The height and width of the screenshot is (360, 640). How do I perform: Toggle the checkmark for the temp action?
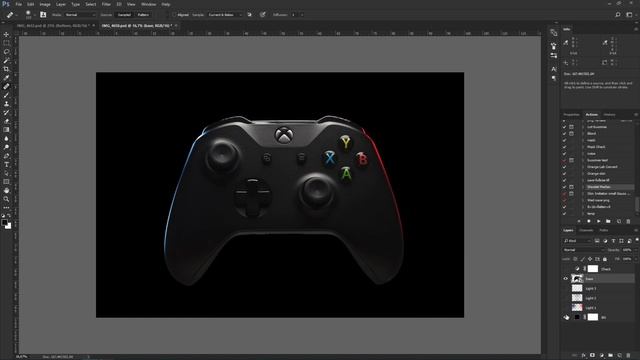[x=564, y=213]
